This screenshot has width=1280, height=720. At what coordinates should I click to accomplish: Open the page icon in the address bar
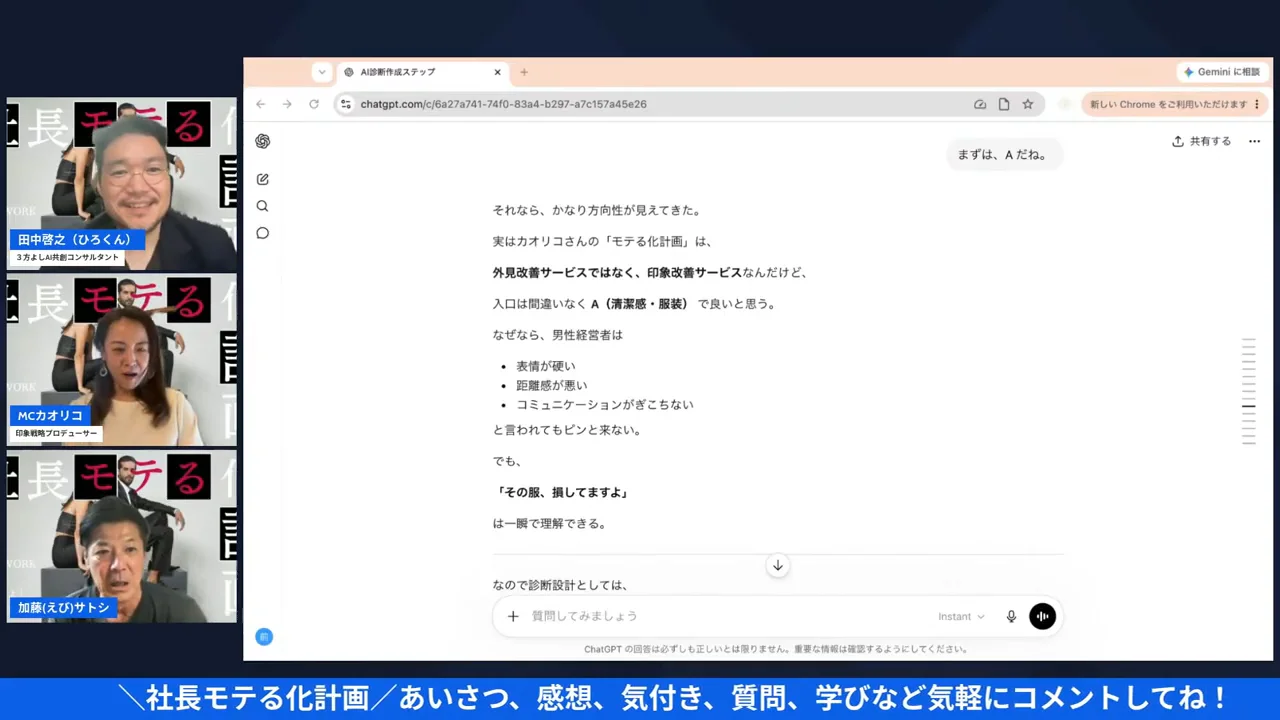click(1004, 104)
